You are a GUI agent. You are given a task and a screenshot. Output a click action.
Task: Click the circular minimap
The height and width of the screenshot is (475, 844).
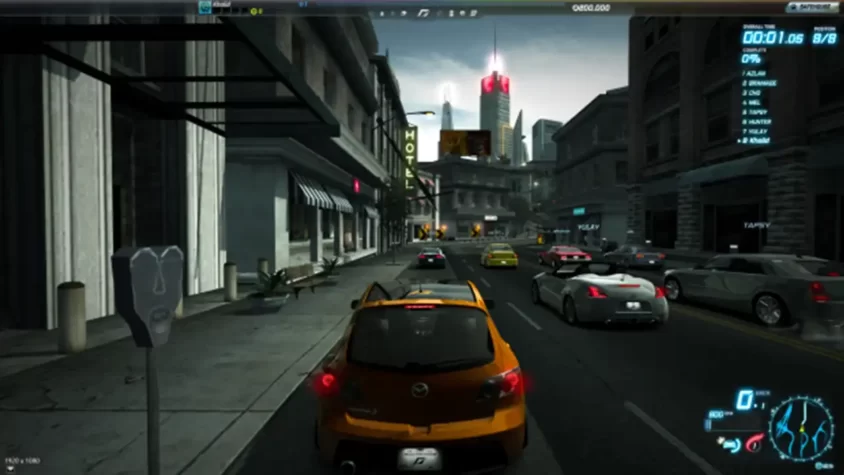801,429
